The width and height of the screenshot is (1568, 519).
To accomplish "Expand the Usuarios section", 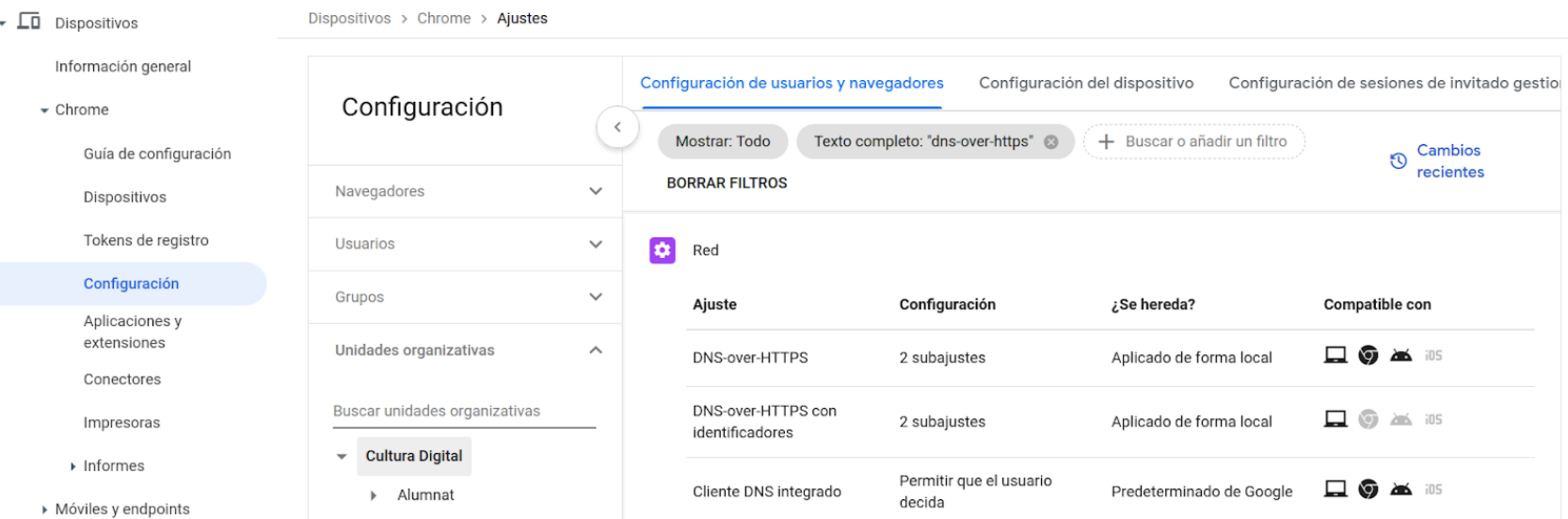I will [595, 244].
